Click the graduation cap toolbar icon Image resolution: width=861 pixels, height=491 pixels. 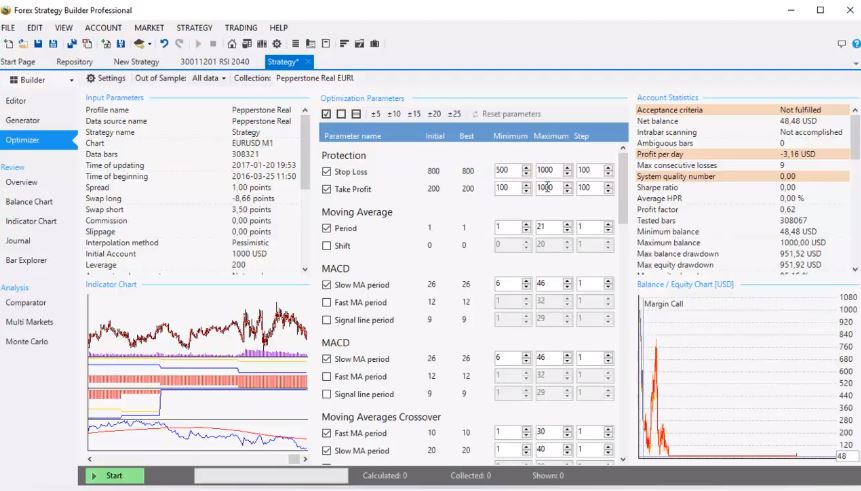139,44
